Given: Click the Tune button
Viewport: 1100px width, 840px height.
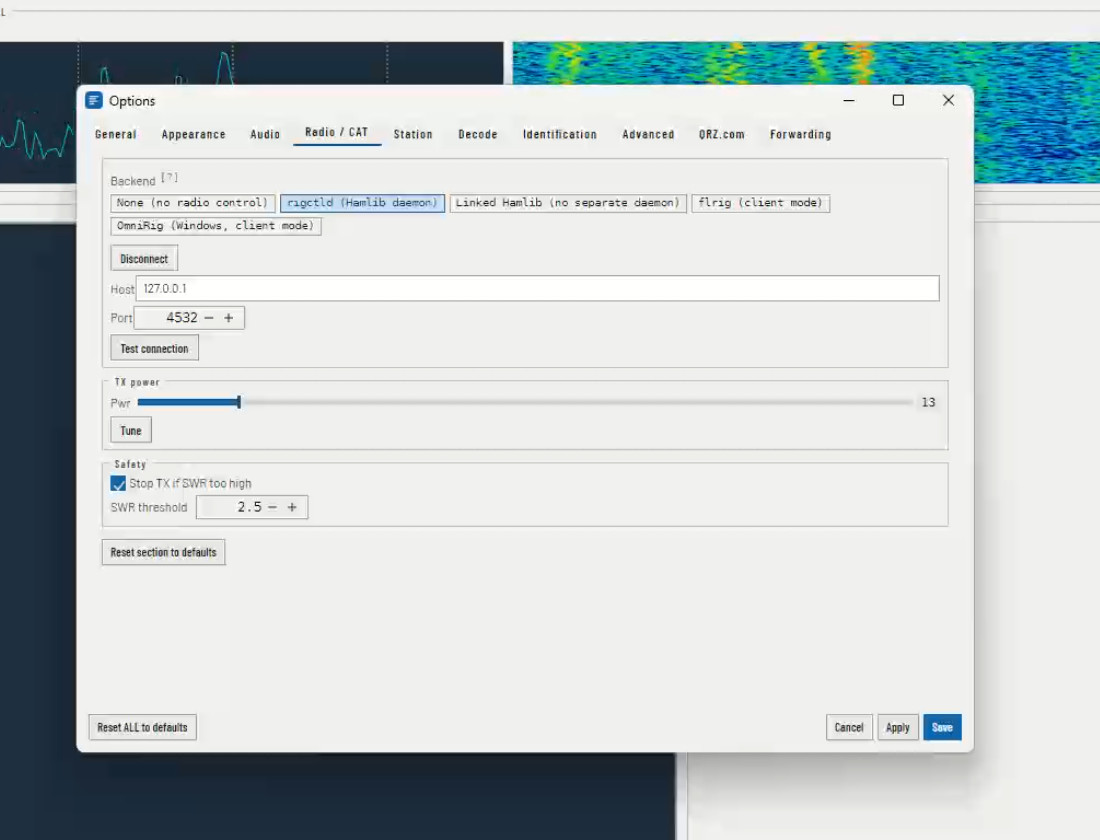Looking at the screenshot, I should [x=131, y=430].
